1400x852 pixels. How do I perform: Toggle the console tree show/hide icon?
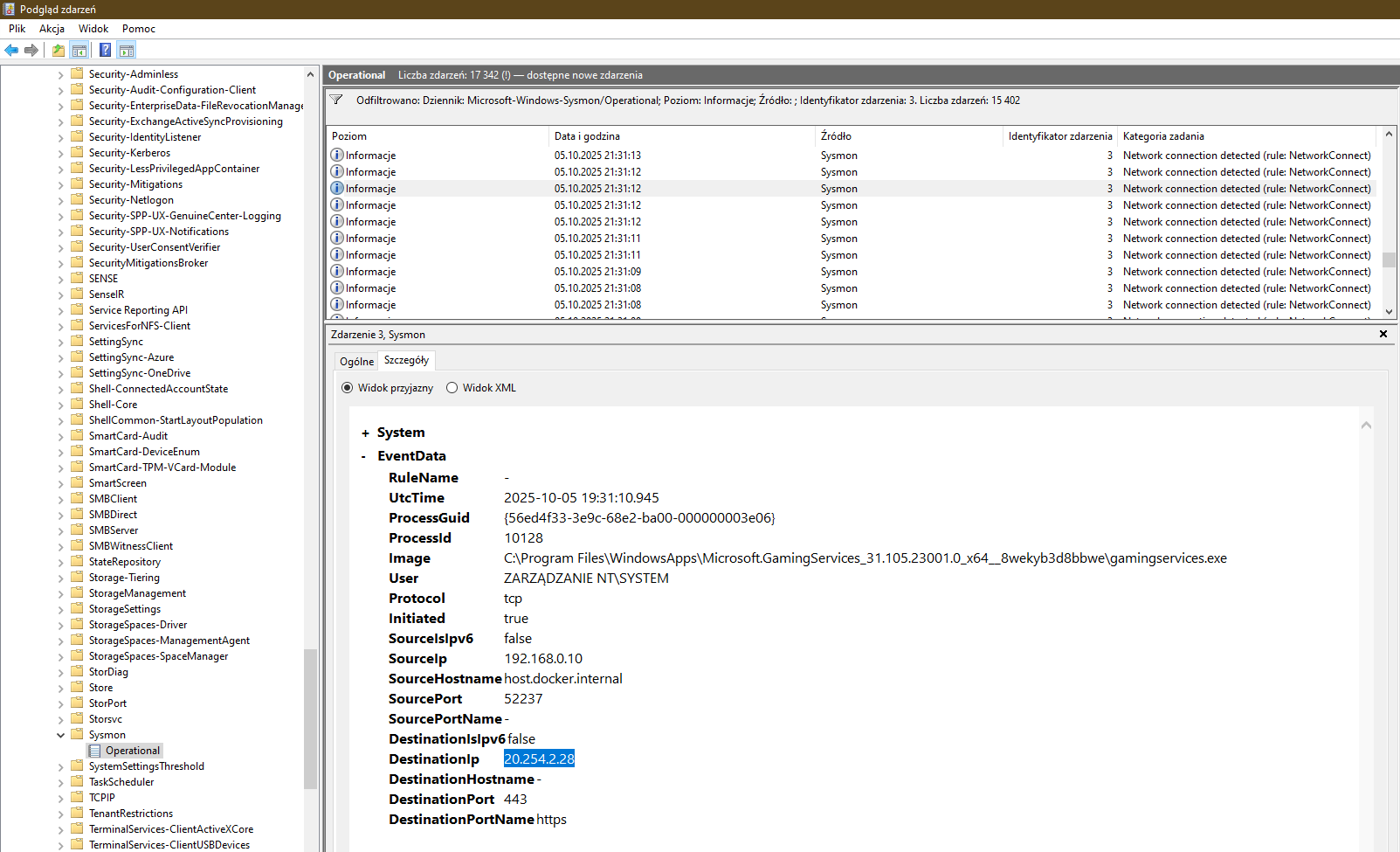pos(79,50)
